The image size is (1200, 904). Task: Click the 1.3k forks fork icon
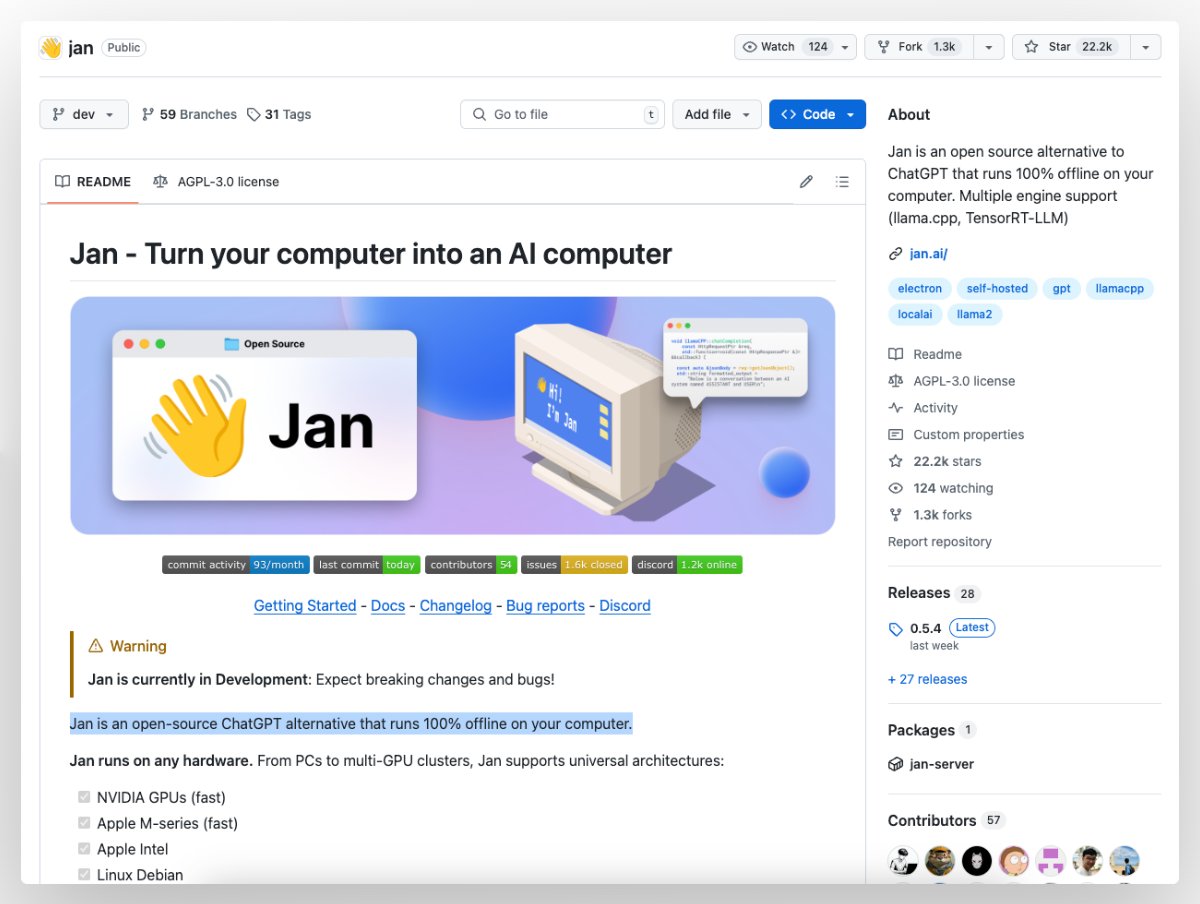pos(896,515)
